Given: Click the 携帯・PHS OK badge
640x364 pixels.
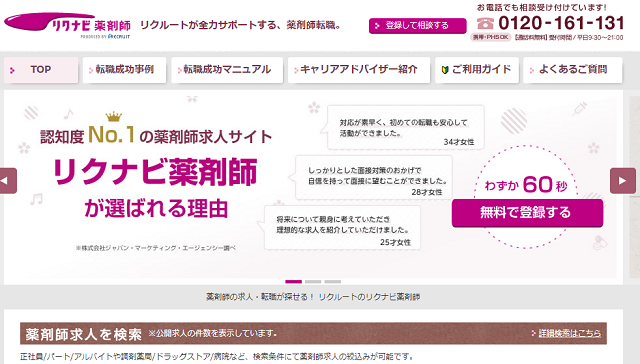Looking at the screenshot, I should coord(490,37).
